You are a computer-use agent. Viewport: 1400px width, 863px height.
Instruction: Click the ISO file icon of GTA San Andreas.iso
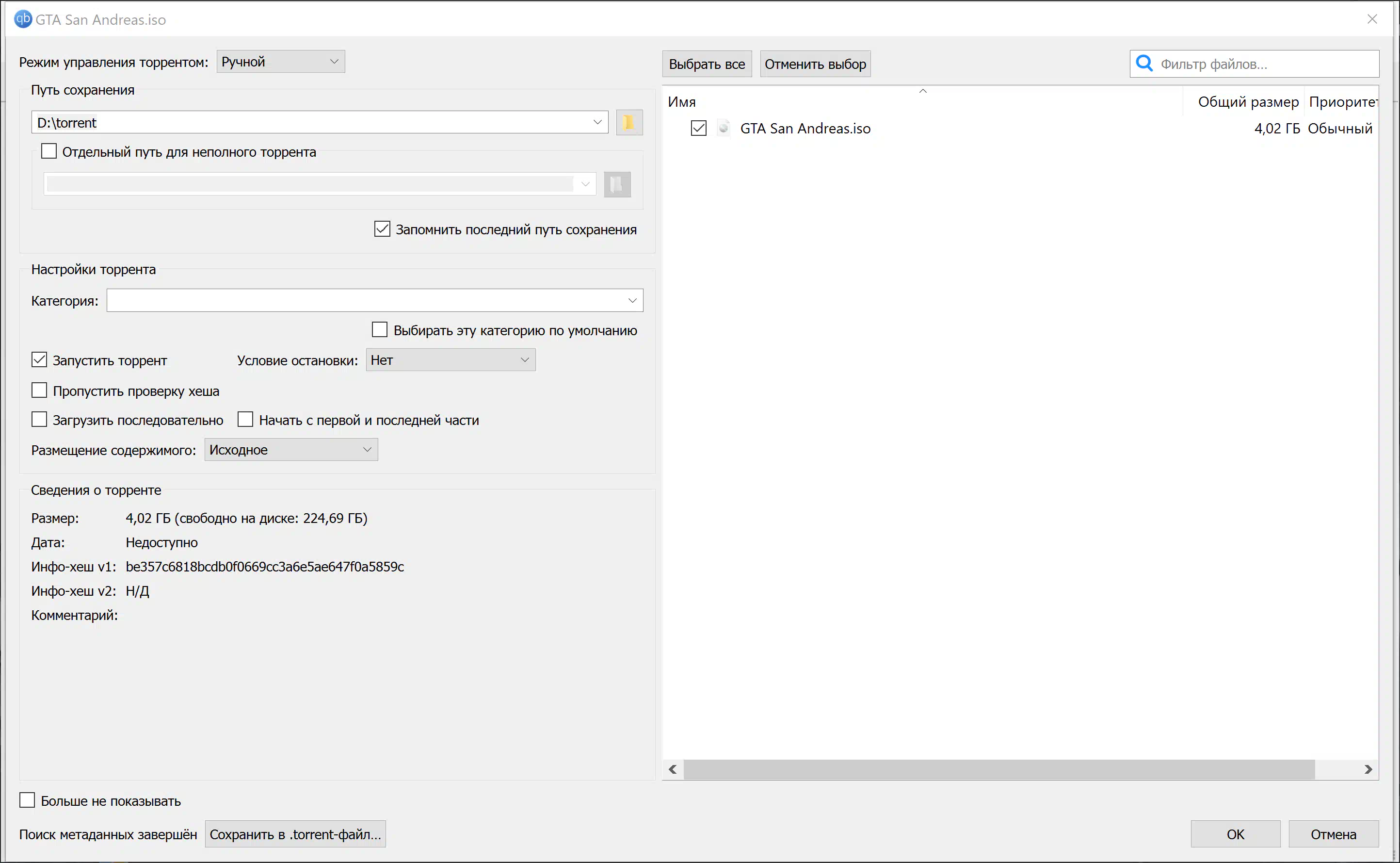pyautogui.click(x=724, y=128)
